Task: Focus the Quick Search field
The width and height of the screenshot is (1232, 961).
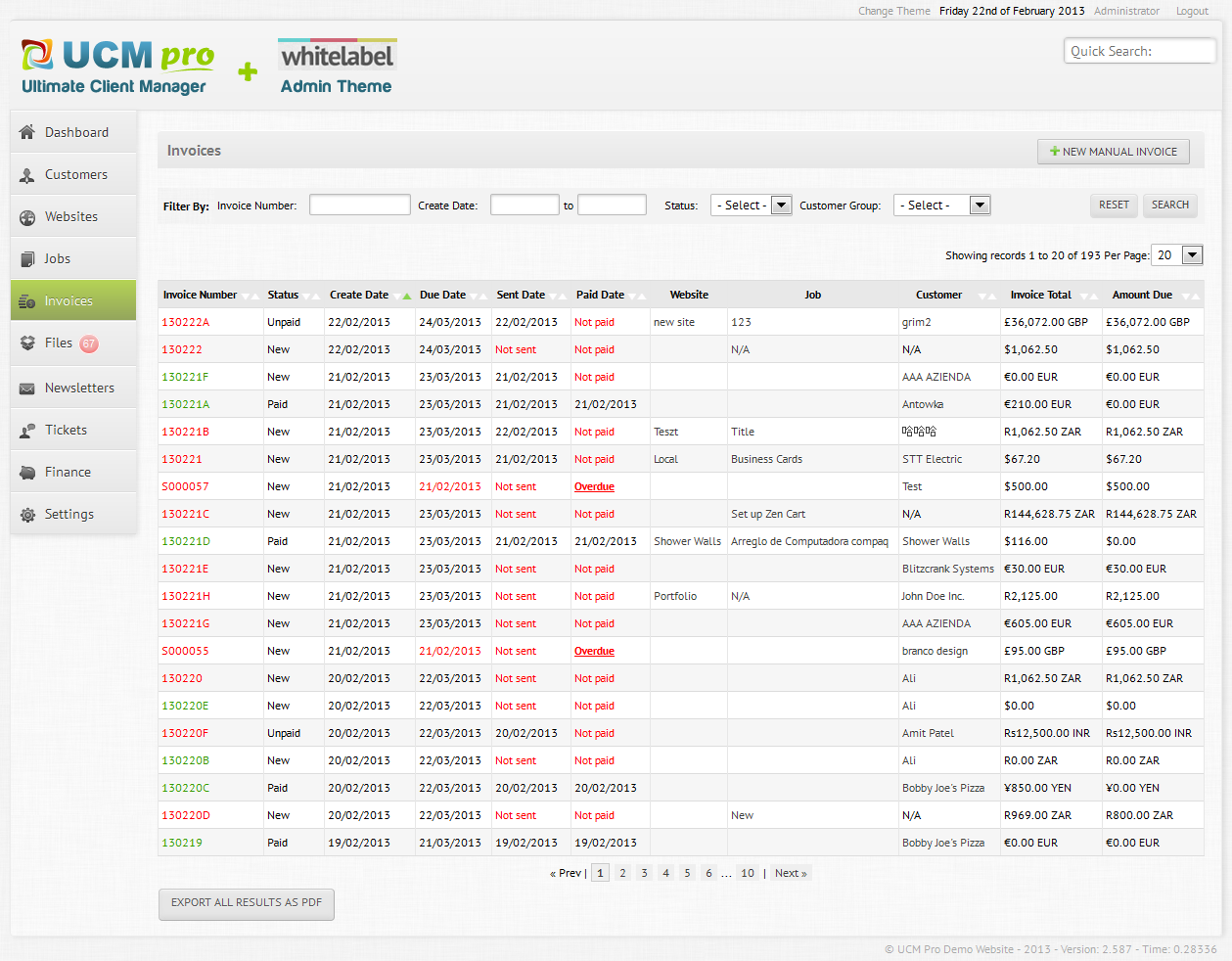Action: coord(1139,51)
